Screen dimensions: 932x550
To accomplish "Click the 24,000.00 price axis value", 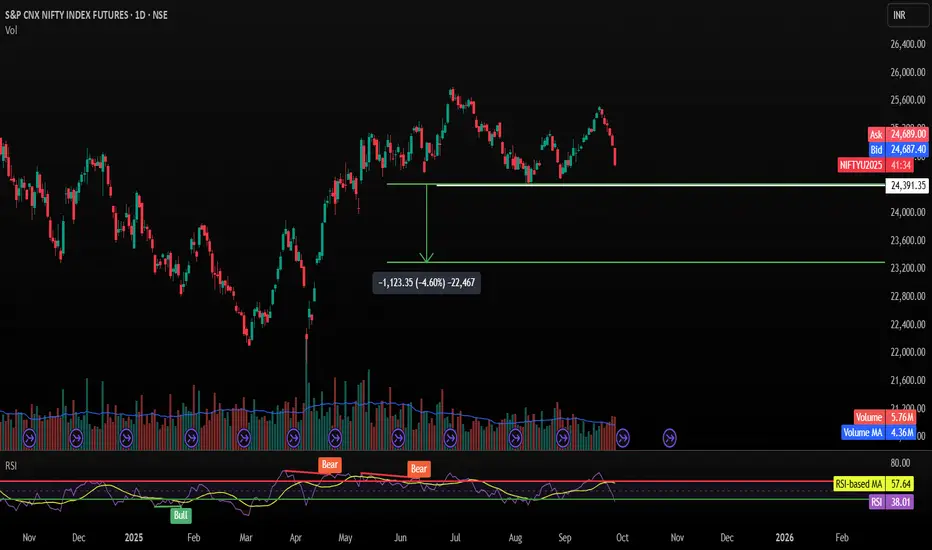I will point(908,212).
